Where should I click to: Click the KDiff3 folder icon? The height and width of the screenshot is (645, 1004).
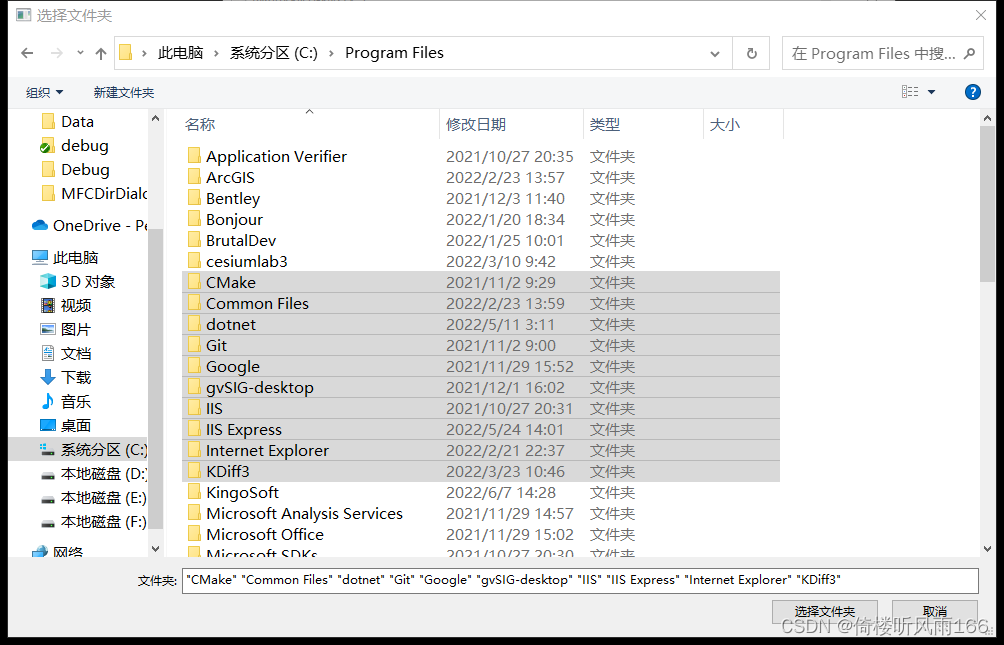click(194, 472)
